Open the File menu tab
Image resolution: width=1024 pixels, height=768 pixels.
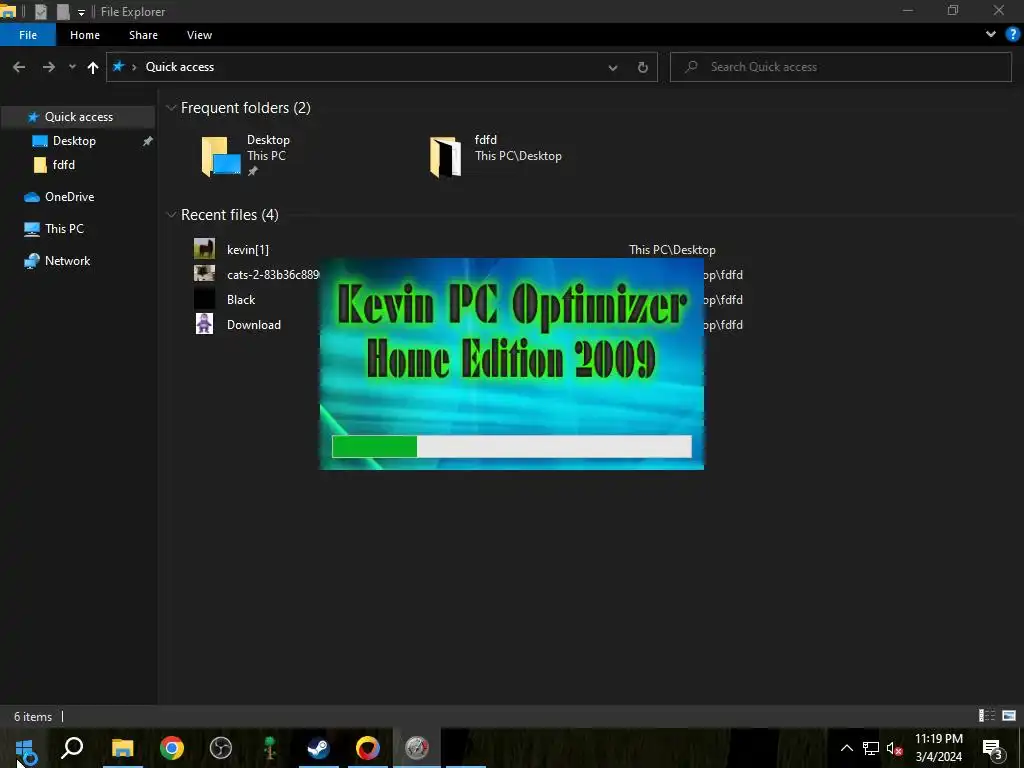(x=28, y=35)
